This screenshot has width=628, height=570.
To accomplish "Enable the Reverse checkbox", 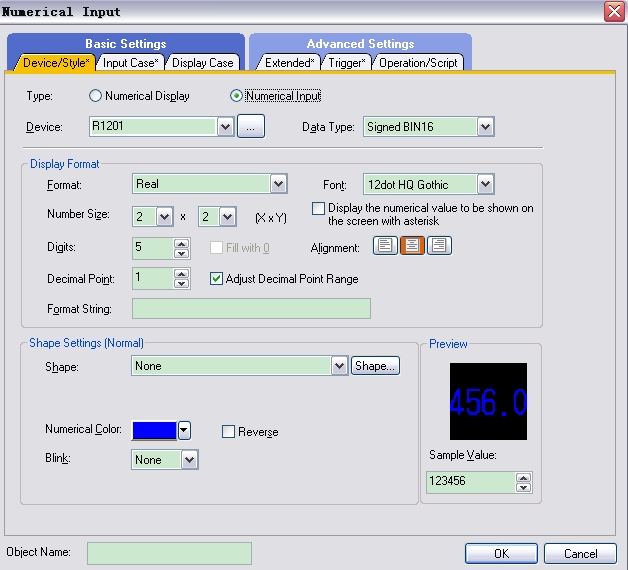I will pyautogui.click(x=228, y=432).
